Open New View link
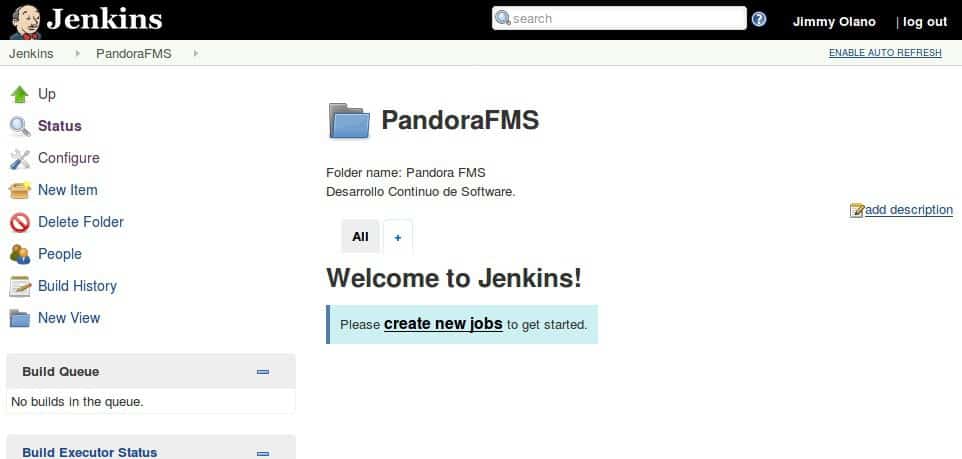Viewport: 962px width, 459px height. (x=69, y=318)
